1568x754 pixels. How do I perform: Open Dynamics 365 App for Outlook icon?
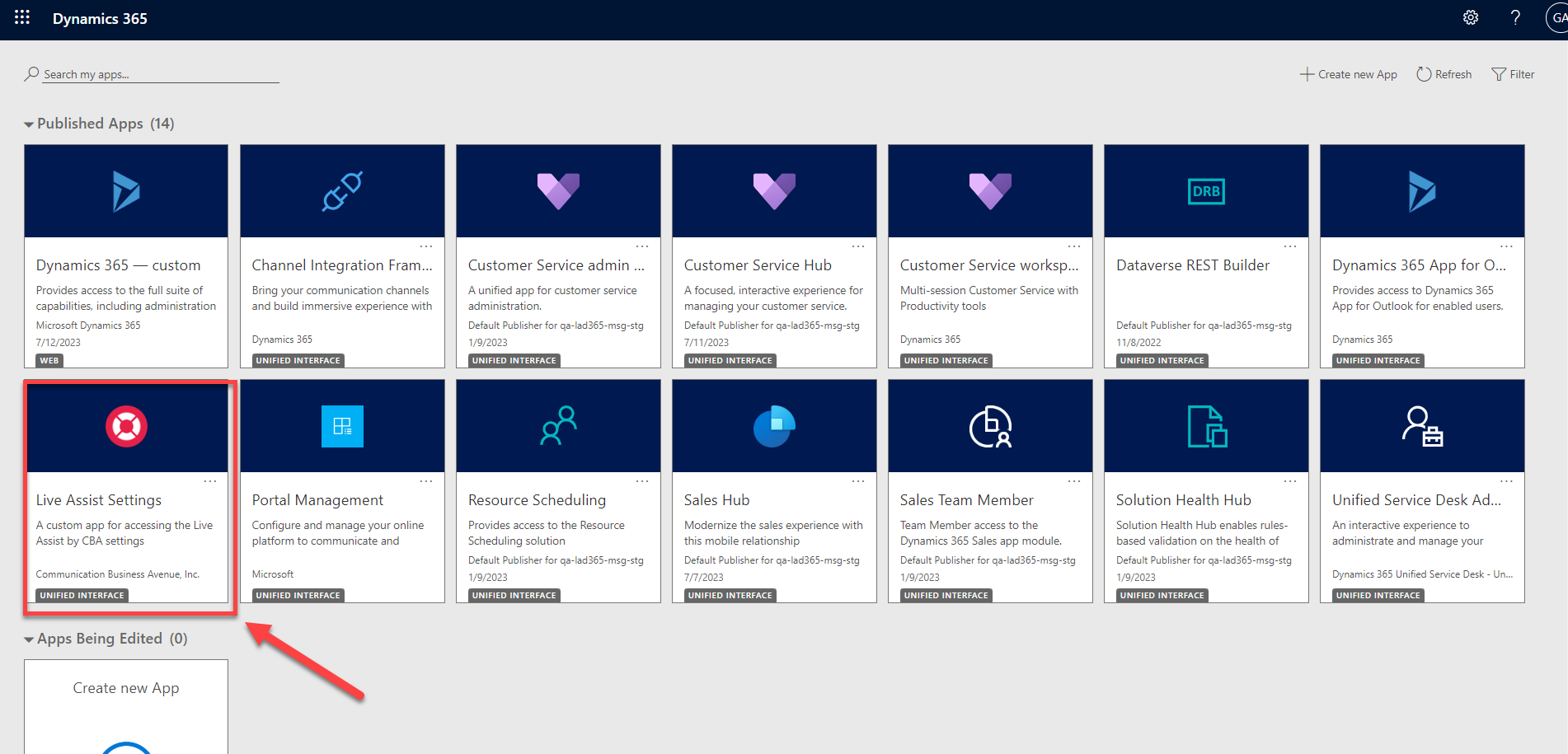pyautogui.click(x=1422, y=191)
